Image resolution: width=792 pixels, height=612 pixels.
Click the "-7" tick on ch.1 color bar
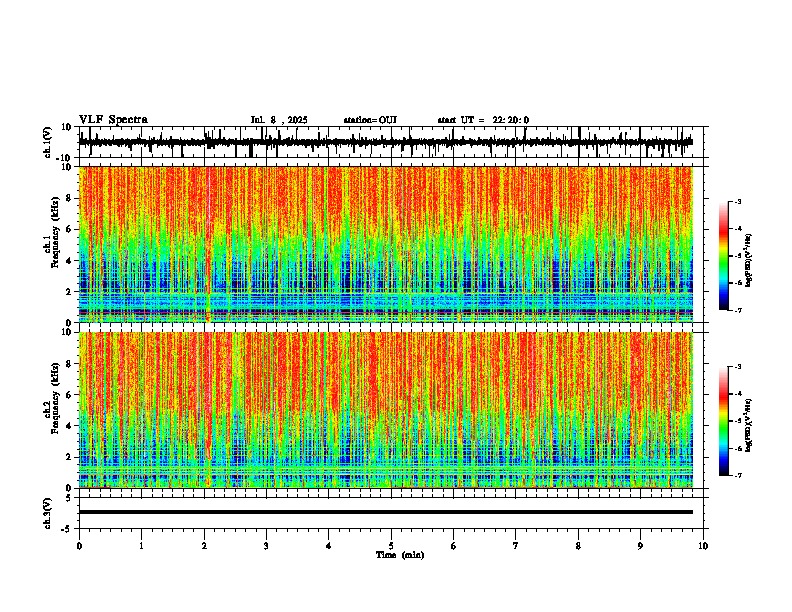point(738,310)
